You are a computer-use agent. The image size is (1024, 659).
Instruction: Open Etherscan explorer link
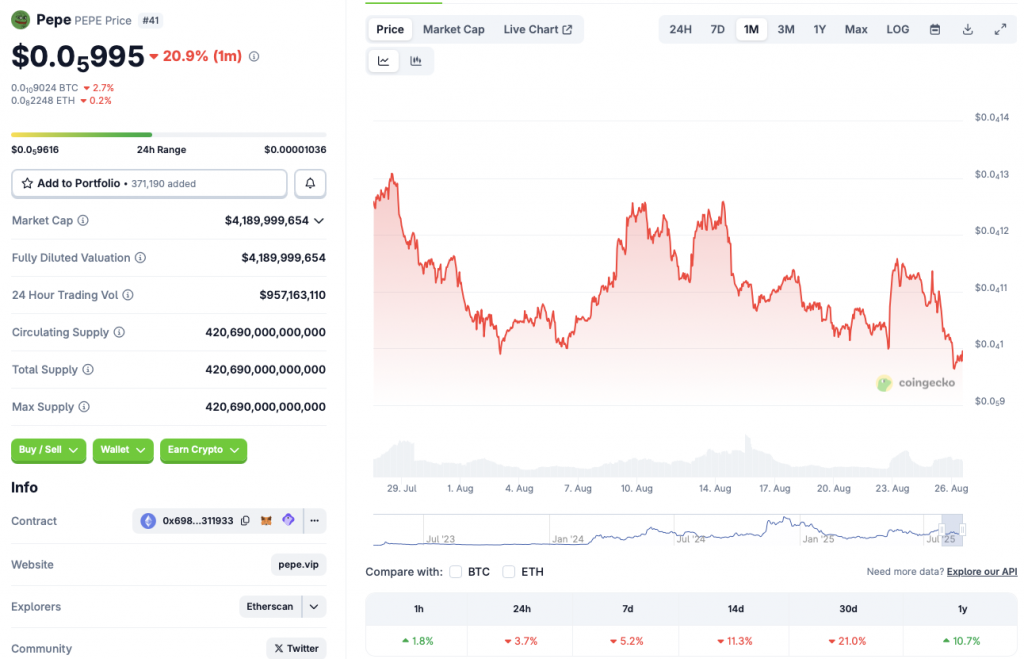pyautogui.click(x=270, y=607)
